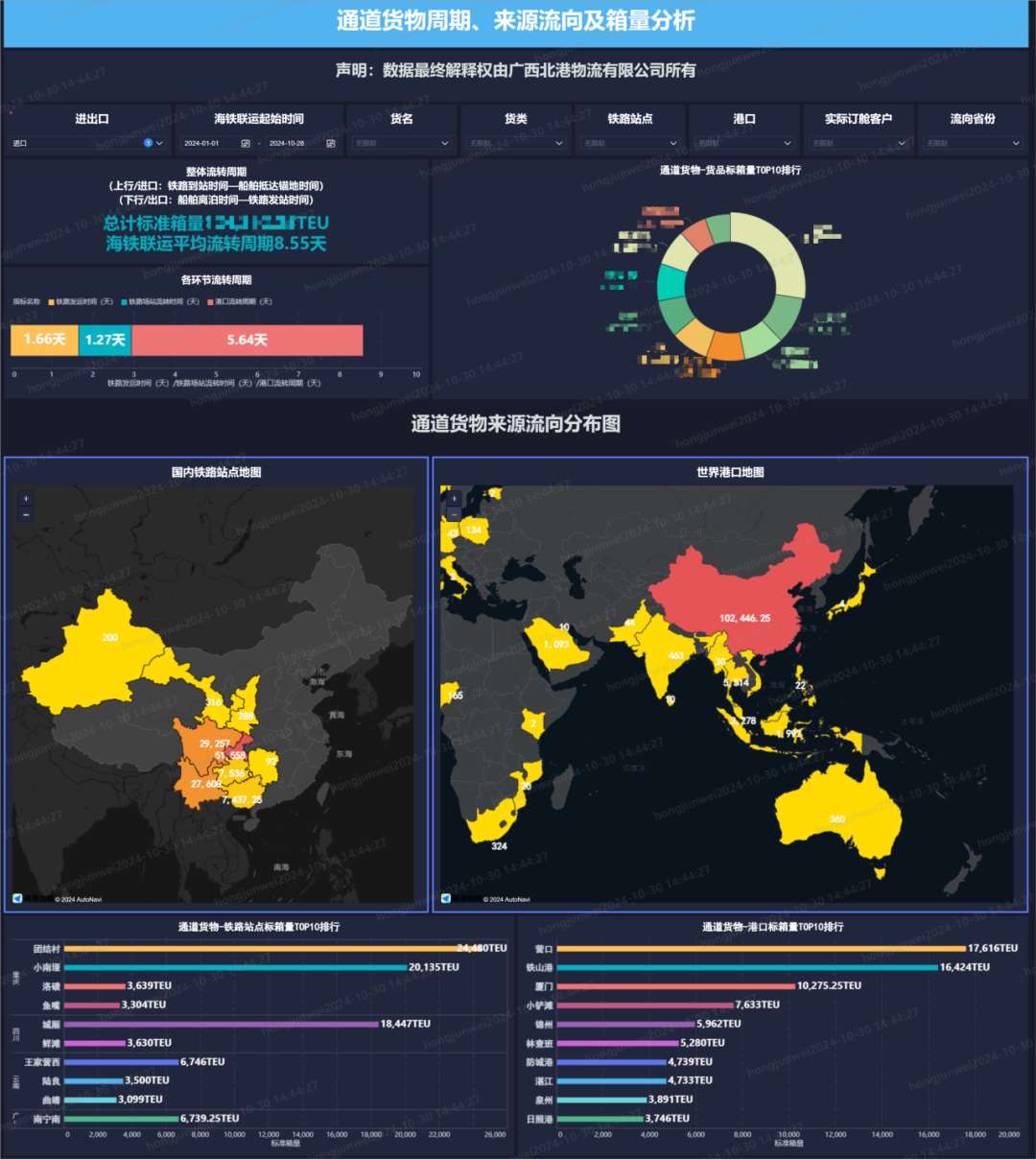Click AutoNavi logo on the world port map

tap(446, 899)
